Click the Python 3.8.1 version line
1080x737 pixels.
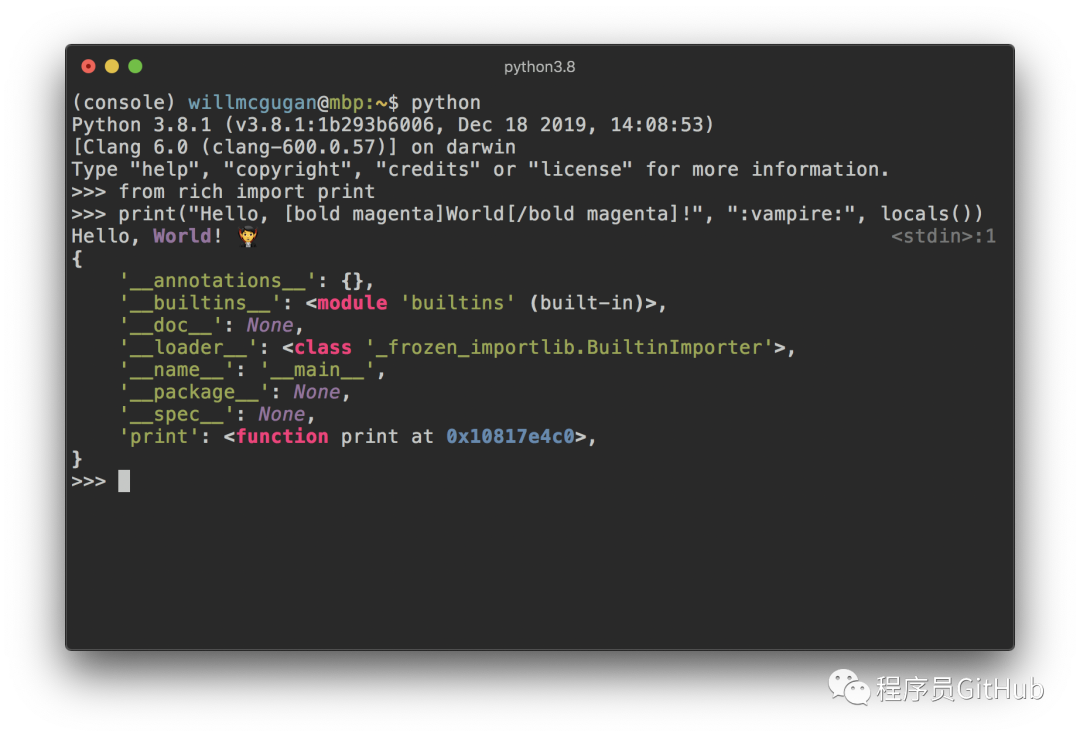click(x=393, y=125)
